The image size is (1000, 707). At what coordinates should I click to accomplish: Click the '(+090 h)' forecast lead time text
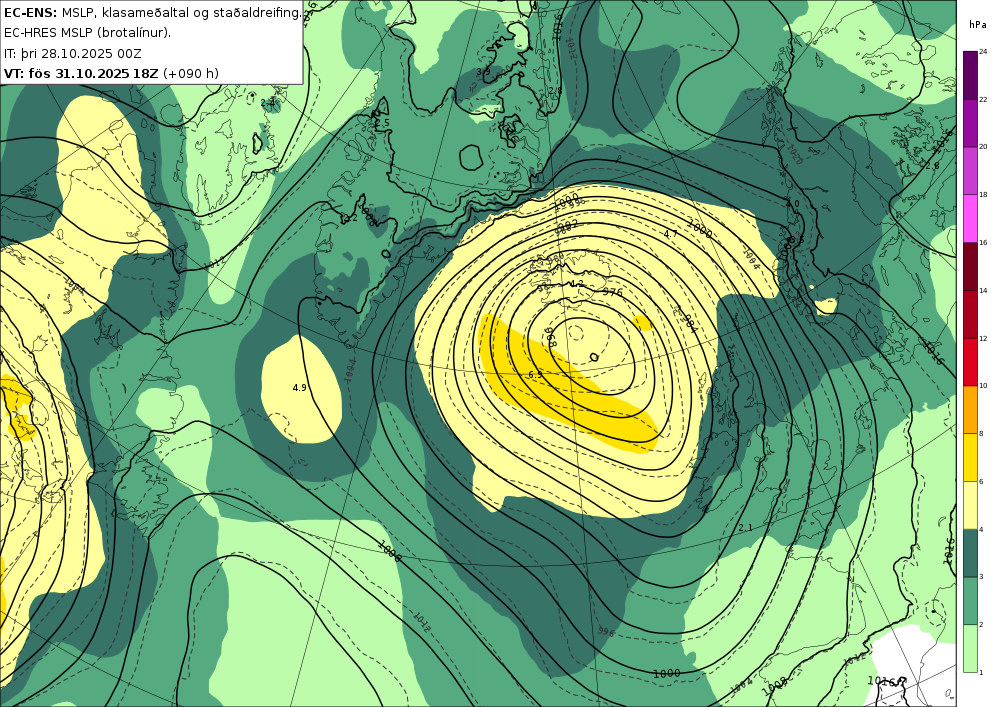coord(191,73)
